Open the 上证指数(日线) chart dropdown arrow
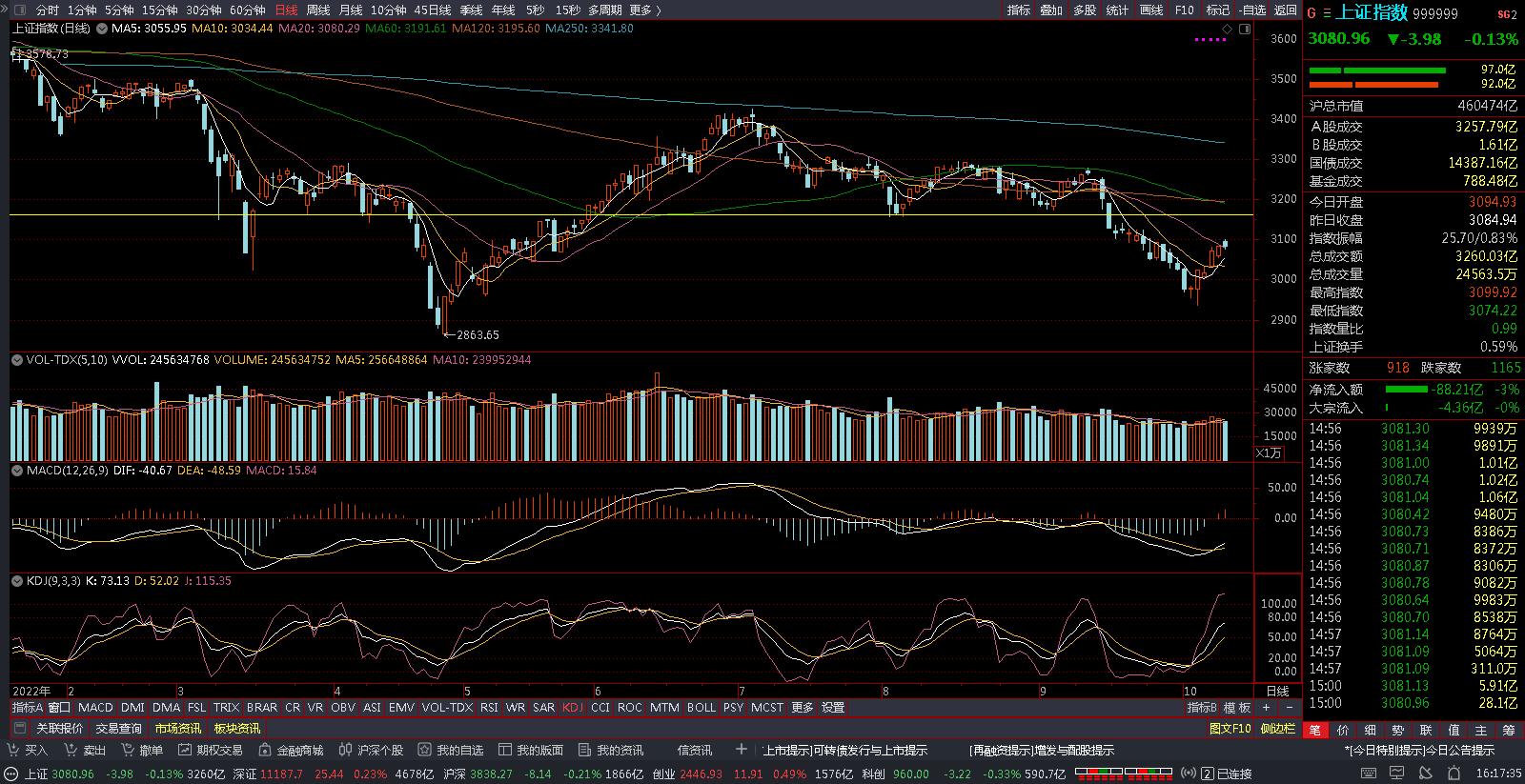 [102, 29]
